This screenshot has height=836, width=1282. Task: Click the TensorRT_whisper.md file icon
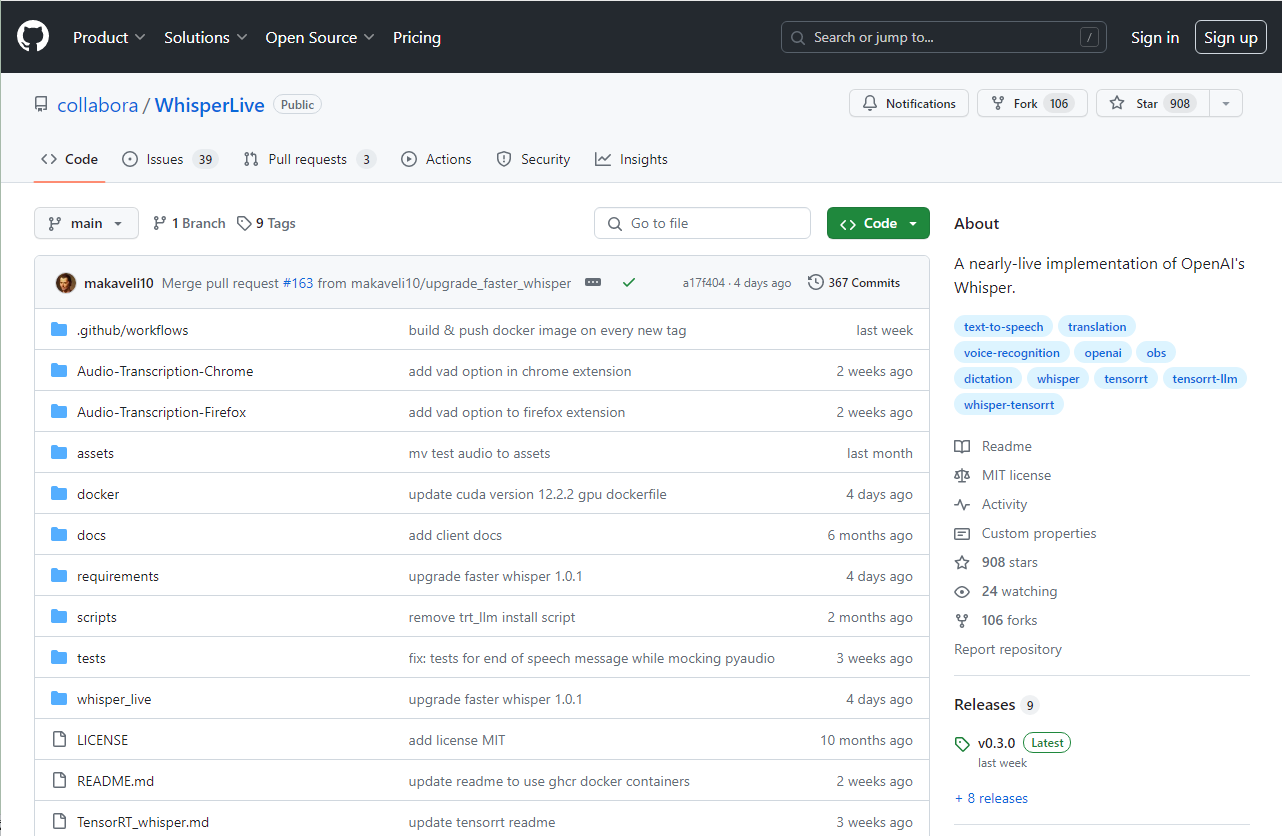pyautogui.click(x=59, y=822)
